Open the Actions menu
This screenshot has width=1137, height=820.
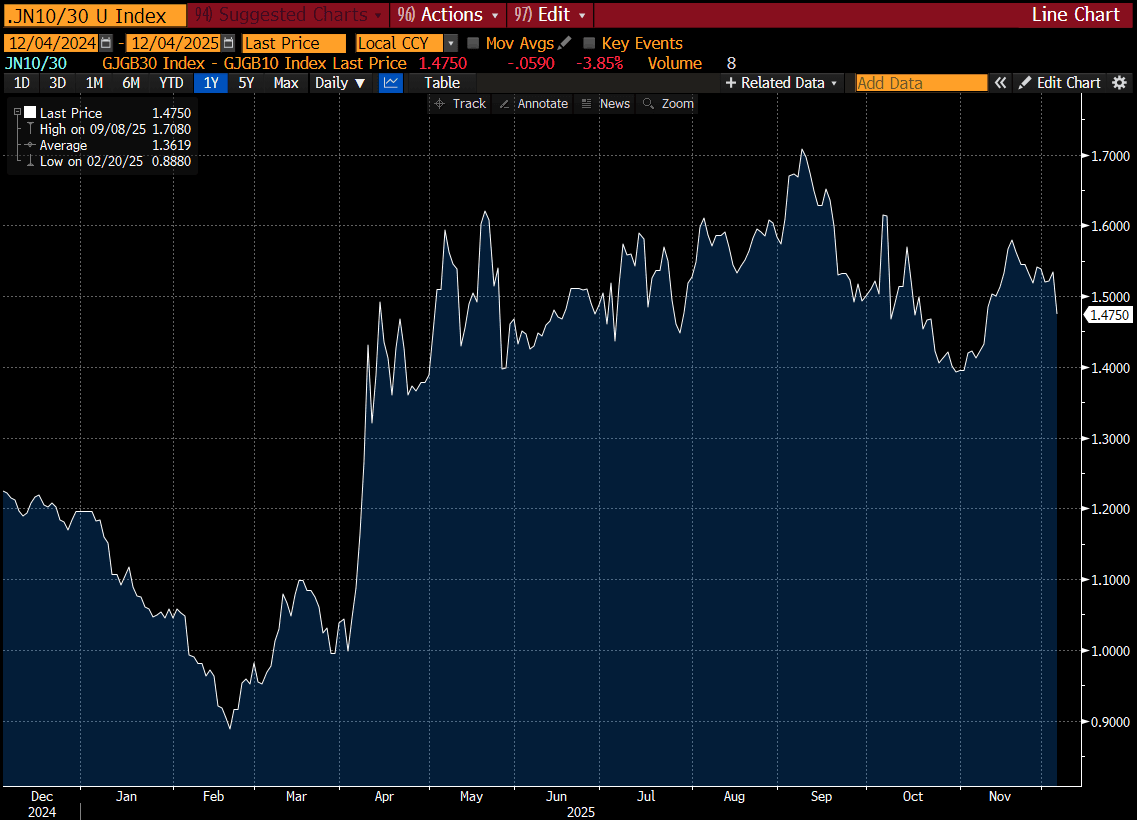pos(447,14)
